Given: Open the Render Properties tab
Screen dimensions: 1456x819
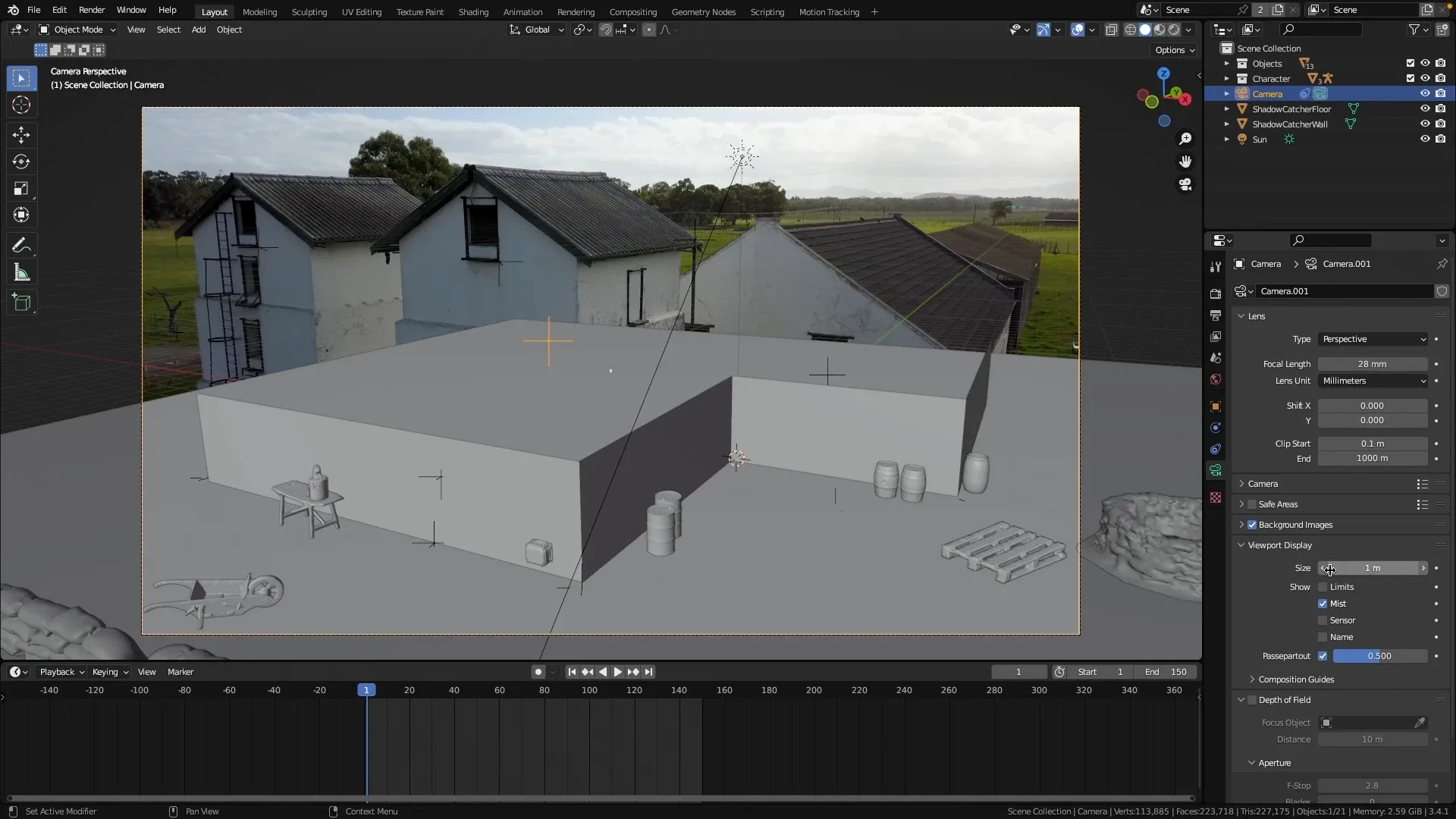Looking at the screenshot, I should (1216, 293).
